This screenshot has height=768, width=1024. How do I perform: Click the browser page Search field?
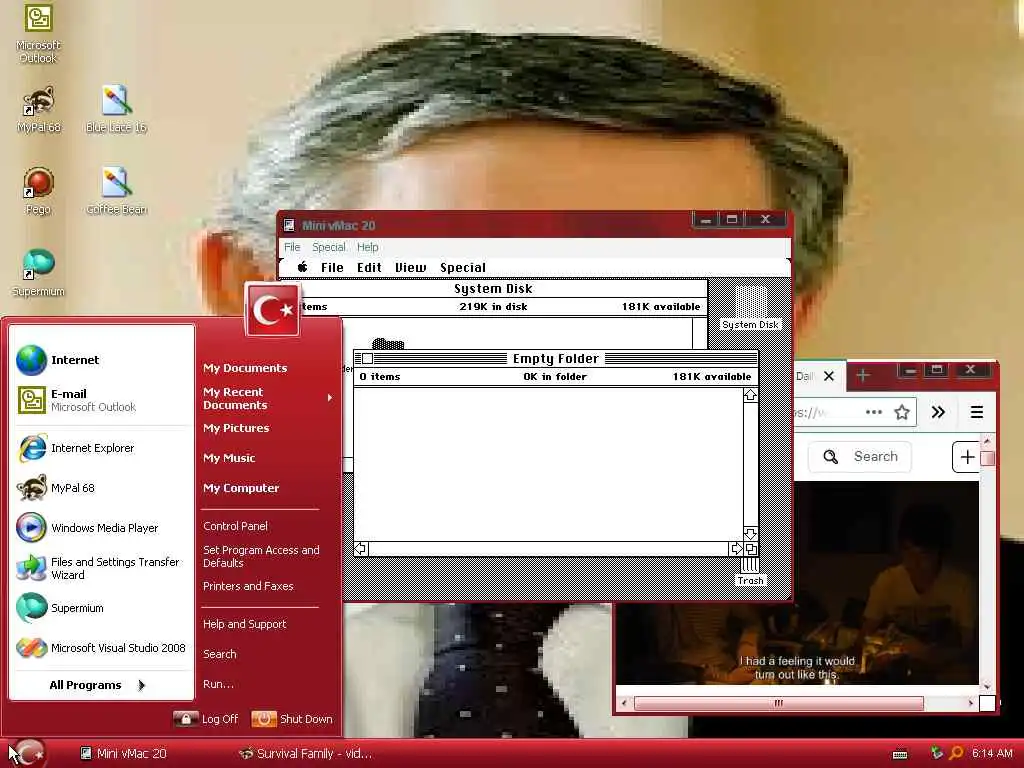(x=860, y=456)
